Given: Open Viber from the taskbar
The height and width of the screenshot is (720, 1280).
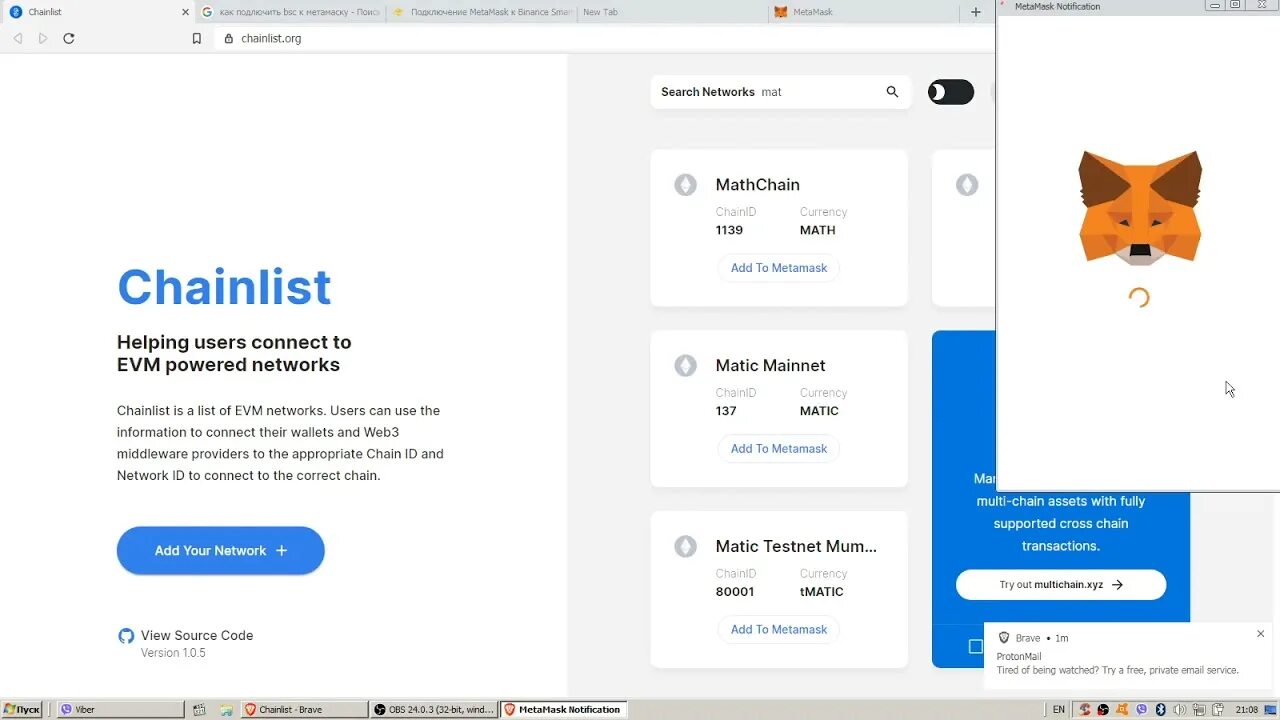Looking at the screenshot, I should click(120, 710).
